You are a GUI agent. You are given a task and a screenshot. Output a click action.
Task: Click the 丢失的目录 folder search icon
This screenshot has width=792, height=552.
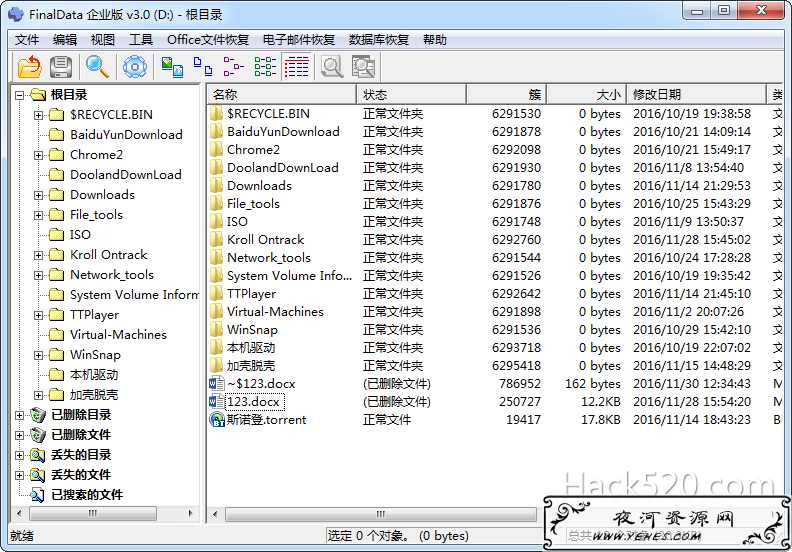point(38,455)
